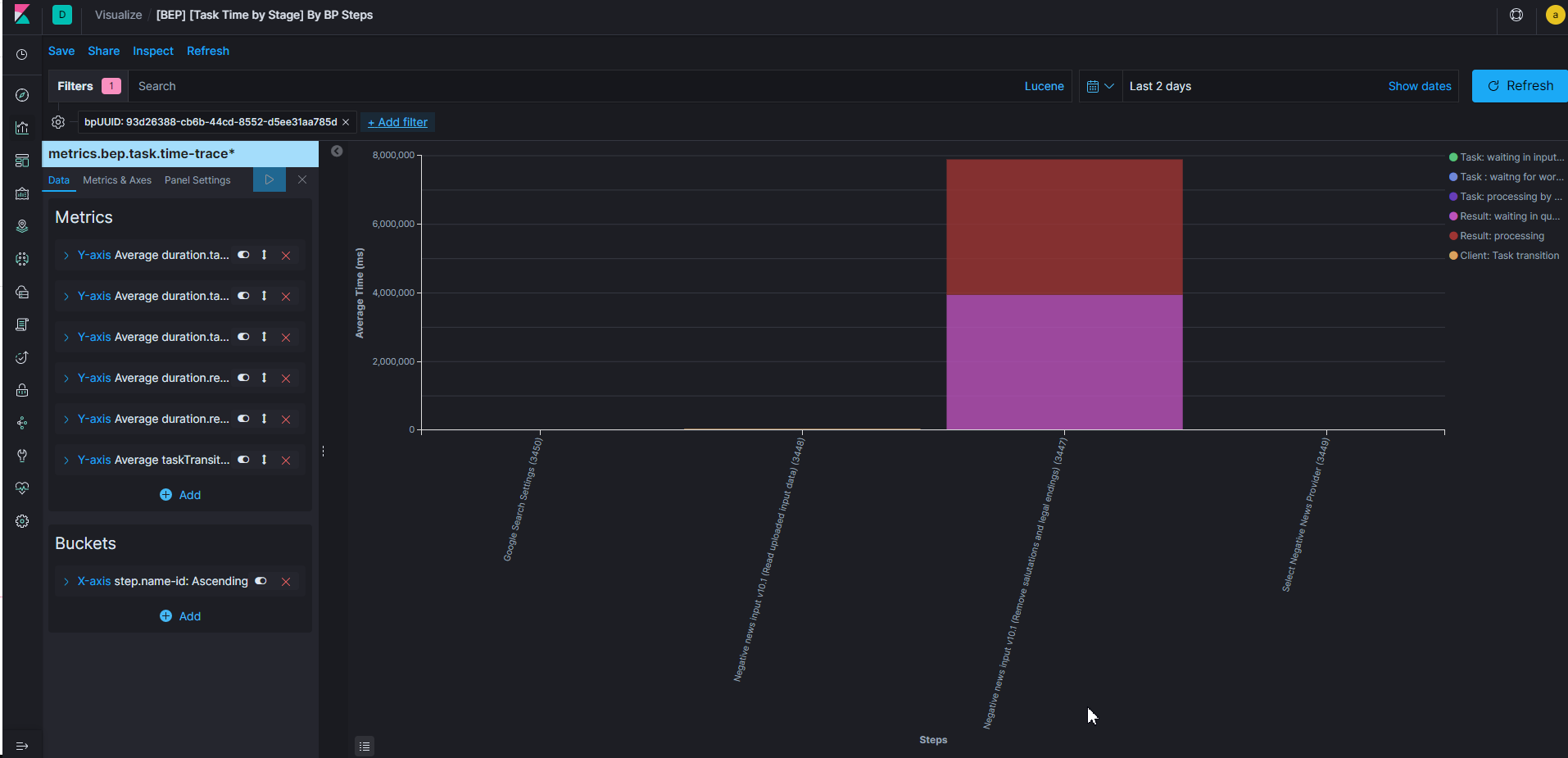The height and width of the screenshot is (758, 1568).
Task: Open Discover compass icon in sidebar
Action: pos(22,95)
